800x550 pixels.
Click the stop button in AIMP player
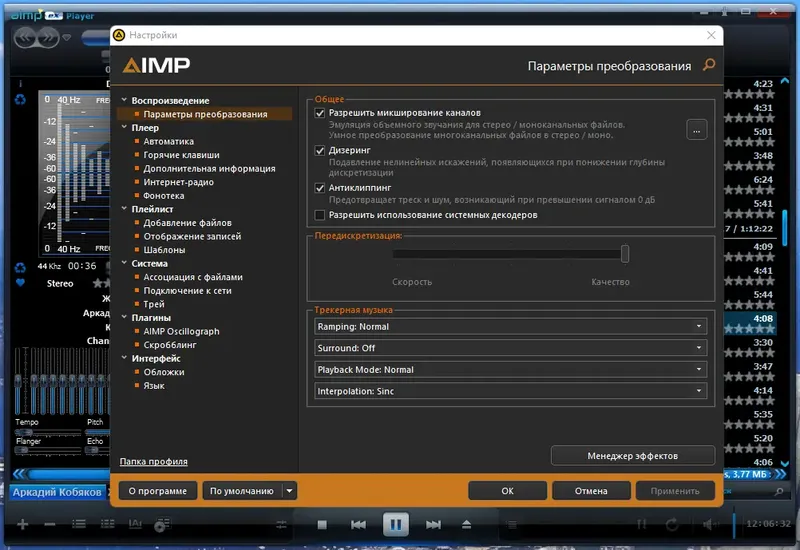pos(322,524)
